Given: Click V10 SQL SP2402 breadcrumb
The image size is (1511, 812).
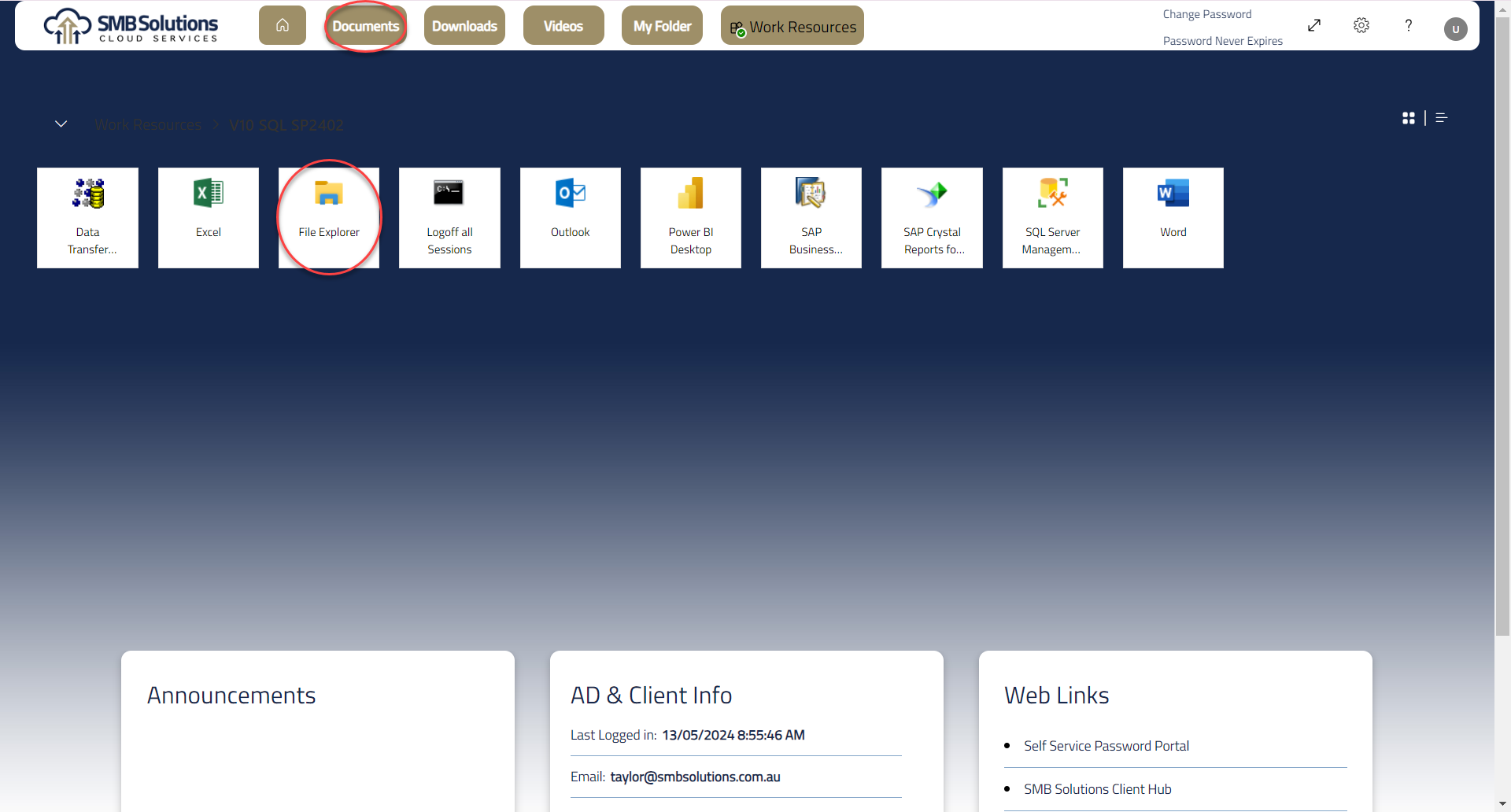Looking at the screenshot, I should pos(286,125).
